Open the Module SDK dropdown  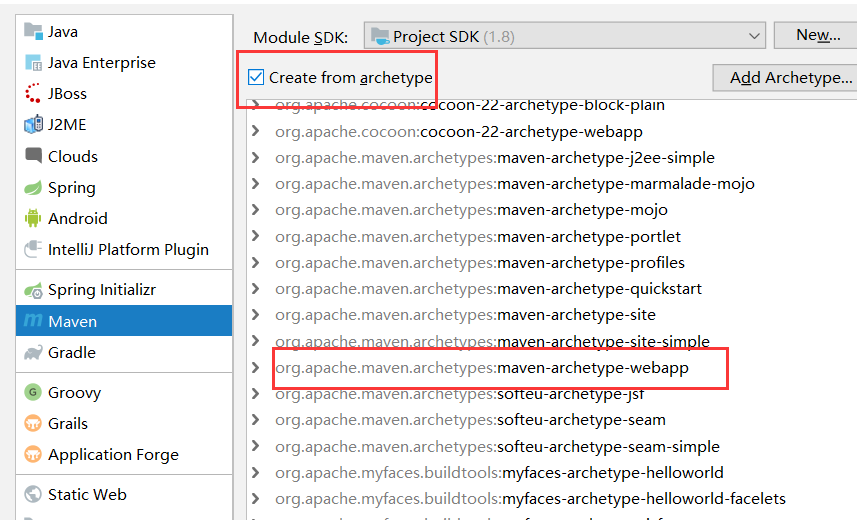[x=565, y=36]
